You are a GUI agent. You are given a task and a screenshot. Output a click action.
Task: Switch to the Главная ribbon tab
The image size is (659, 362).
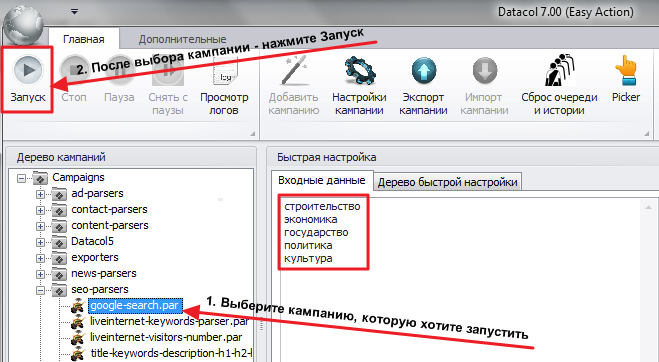pyautogui.click(x=84, y=39)
